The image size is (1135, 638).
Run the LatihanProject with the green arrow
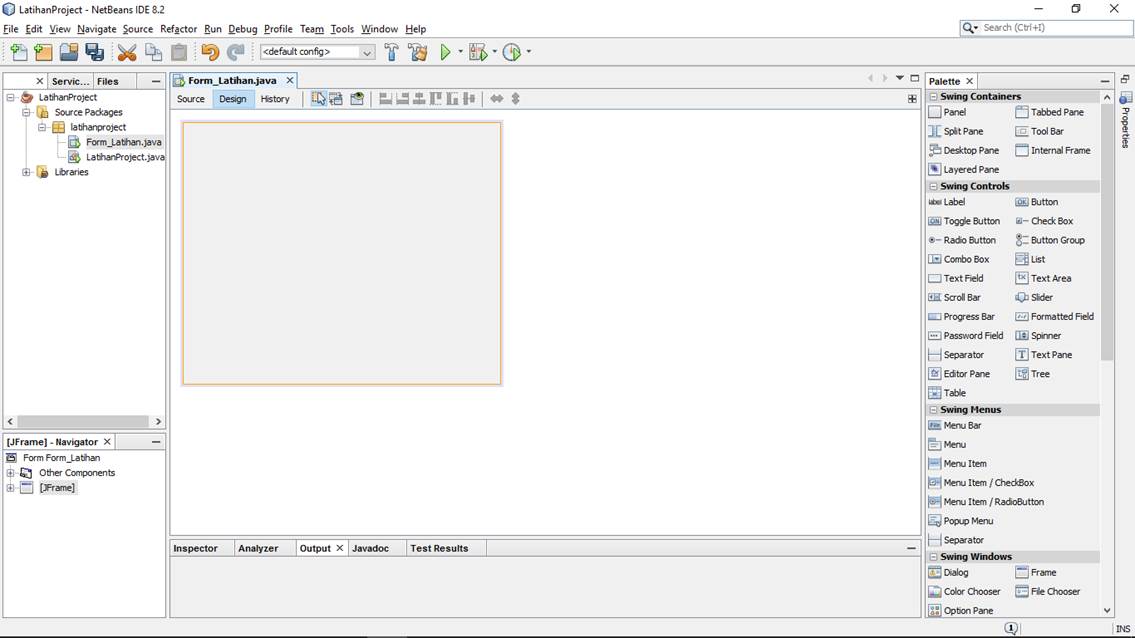click(446, 51)
